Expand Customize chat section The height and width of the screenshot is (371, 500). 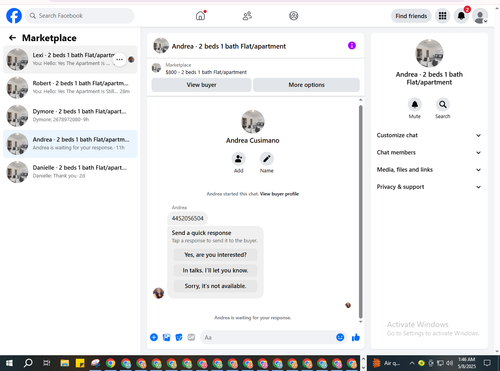coord(429,135)
